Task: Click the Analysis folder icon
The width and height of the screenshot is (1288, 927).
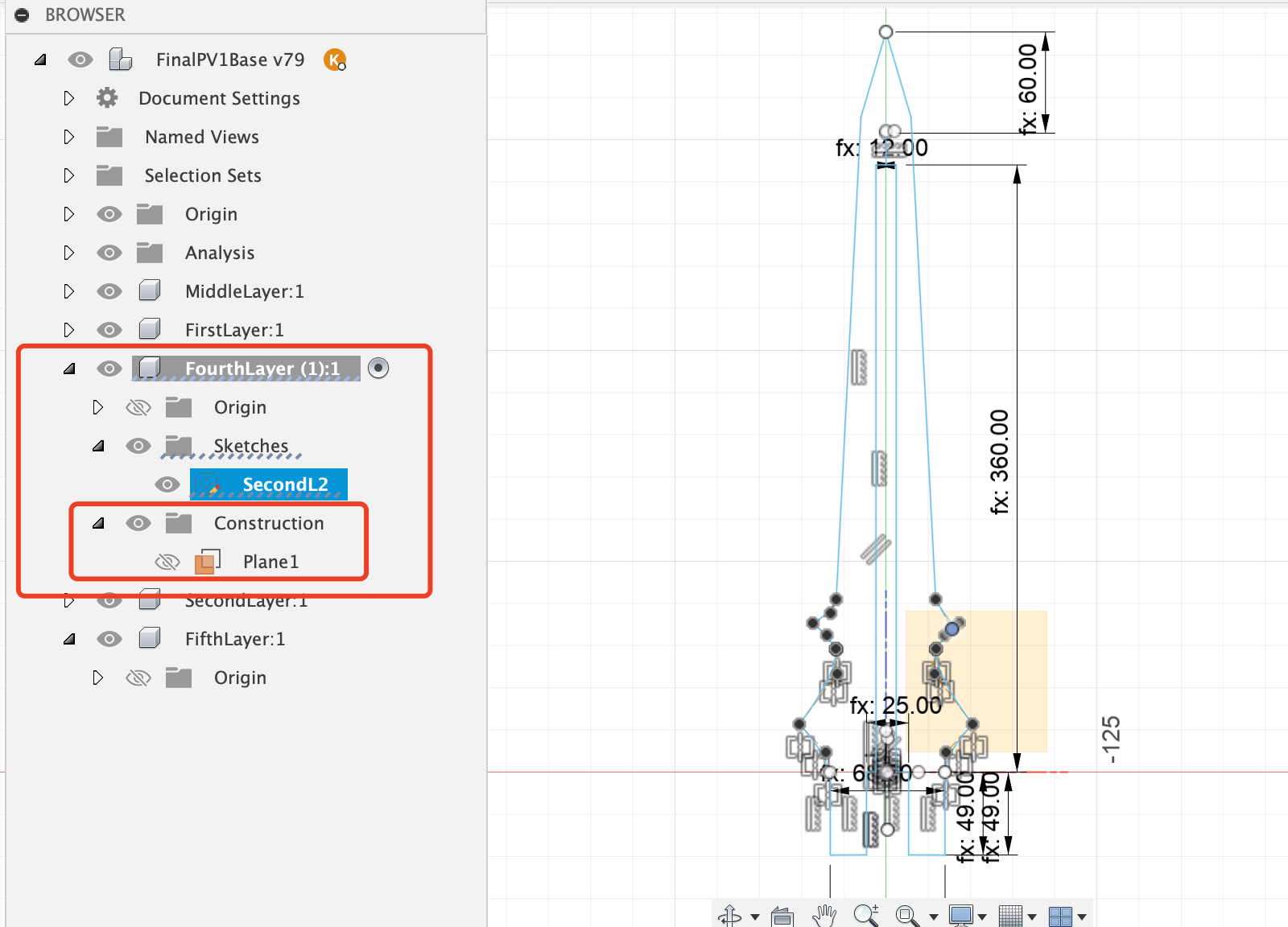Action: coord(150,253)
